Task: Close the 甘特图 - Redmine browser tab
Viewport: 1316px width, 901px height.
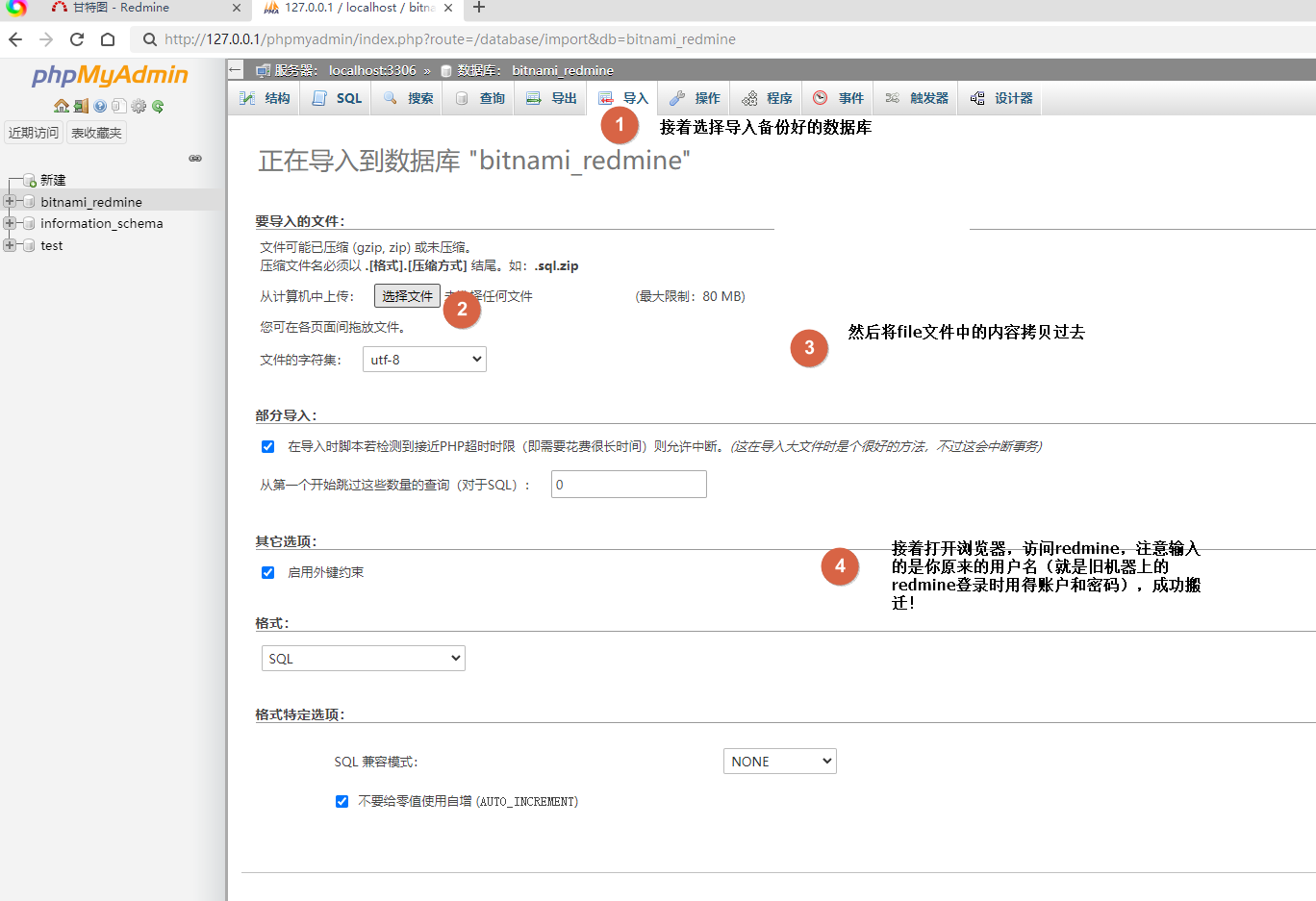Action: coord(237,8)
